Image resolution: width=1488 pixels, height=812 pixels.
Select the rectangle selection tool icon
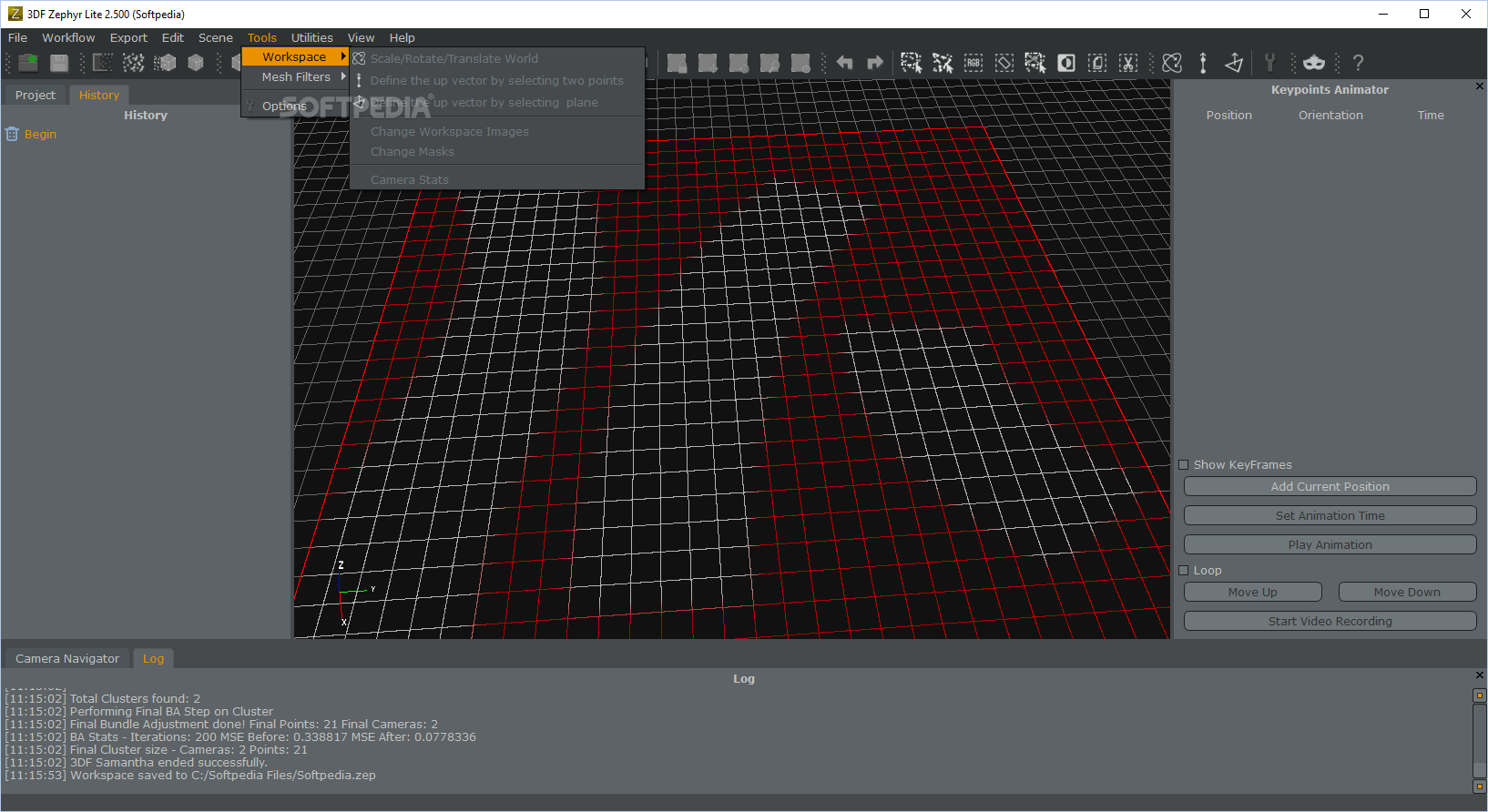coord(912,63)
